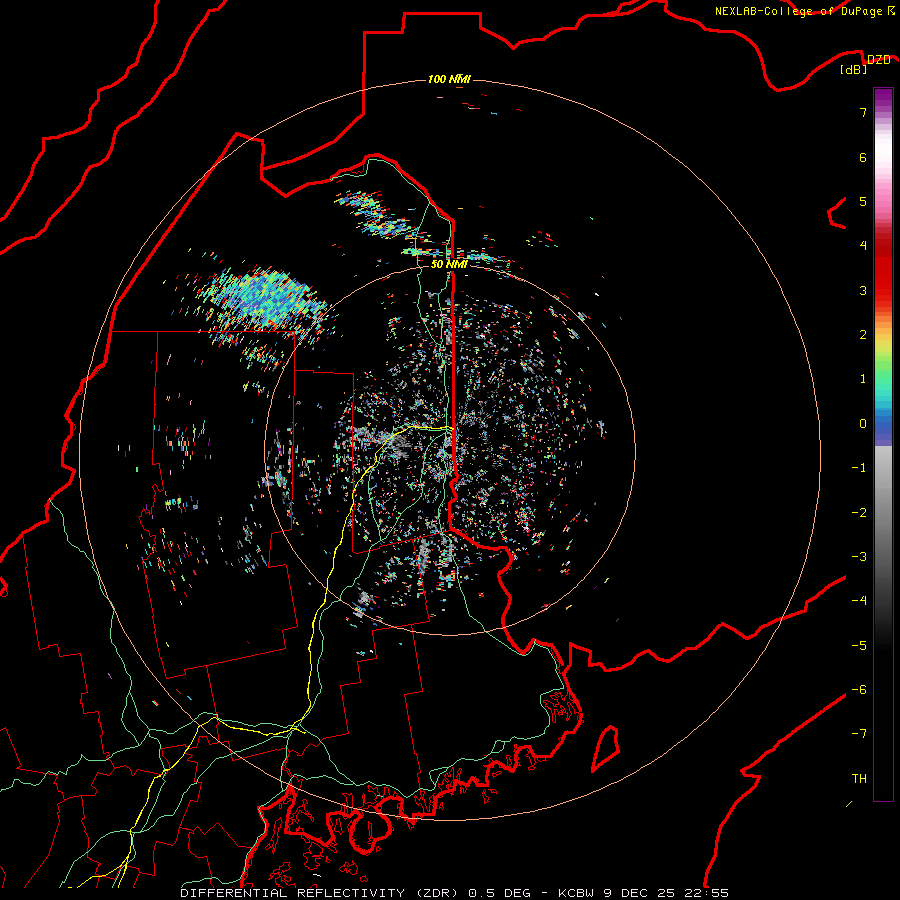
Task: Click the -2 dB scale label
Action: click(859, 513)
